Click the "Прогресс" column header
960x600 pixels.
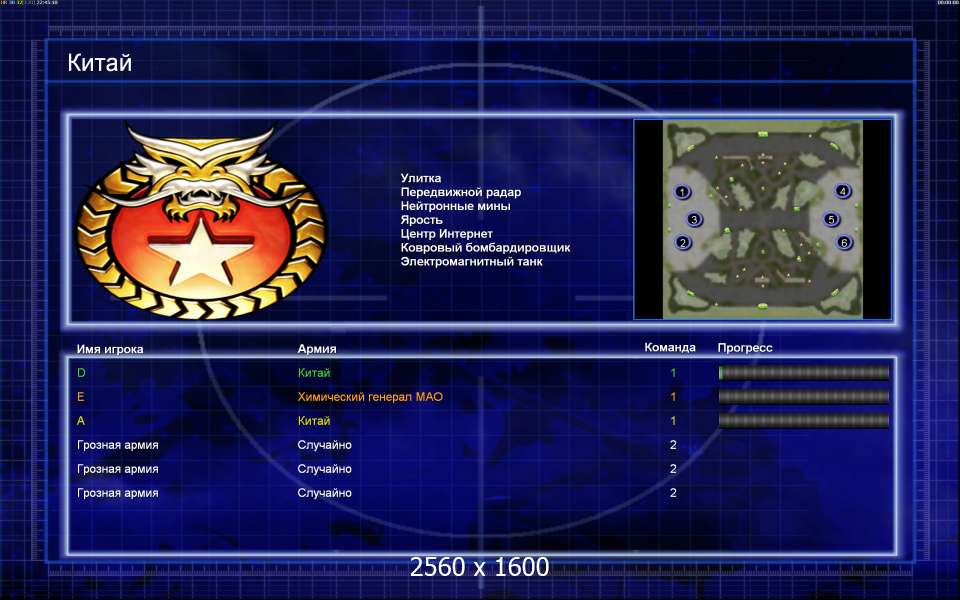coord(744,348)
